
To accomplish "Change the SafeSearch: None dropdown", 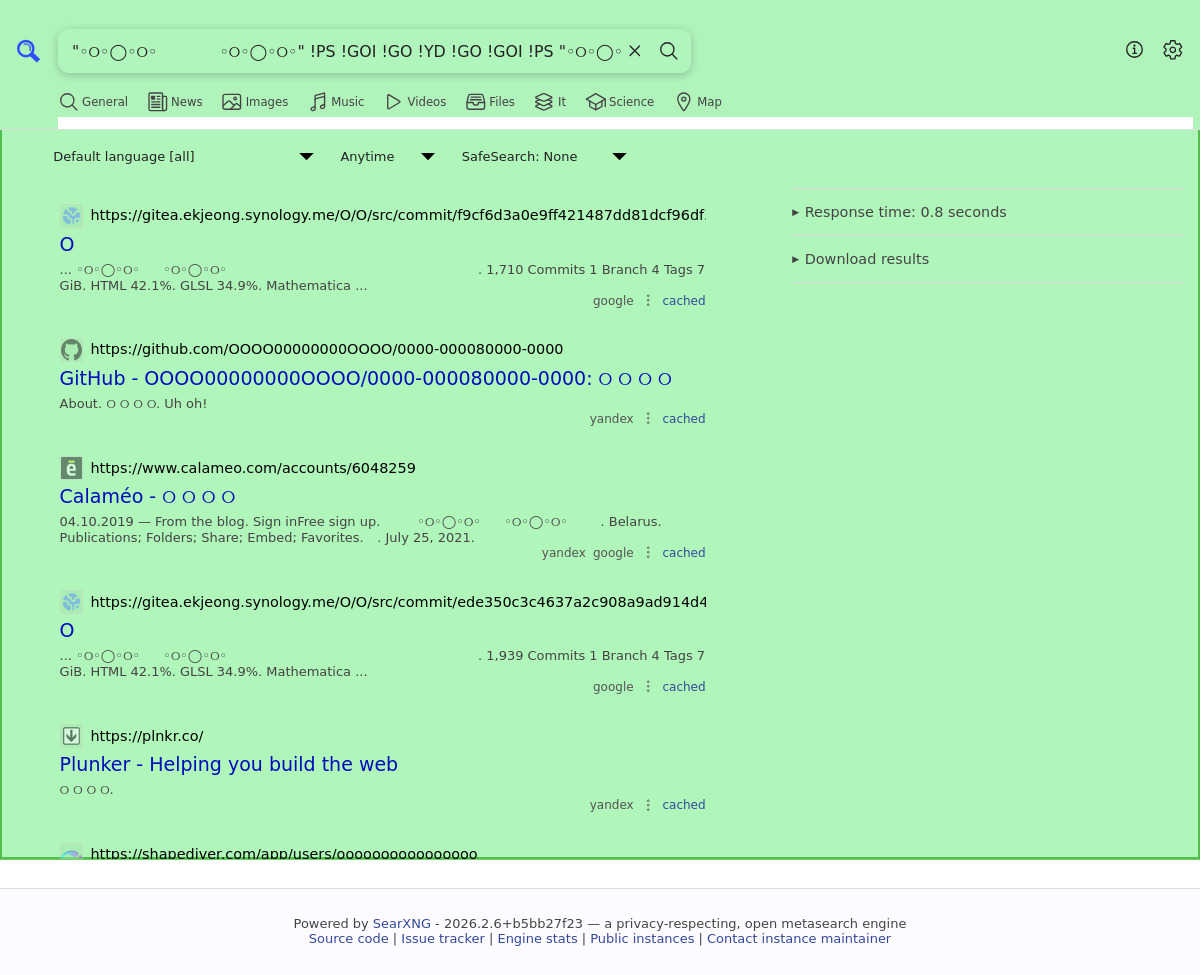I will [x=543, y=157].
